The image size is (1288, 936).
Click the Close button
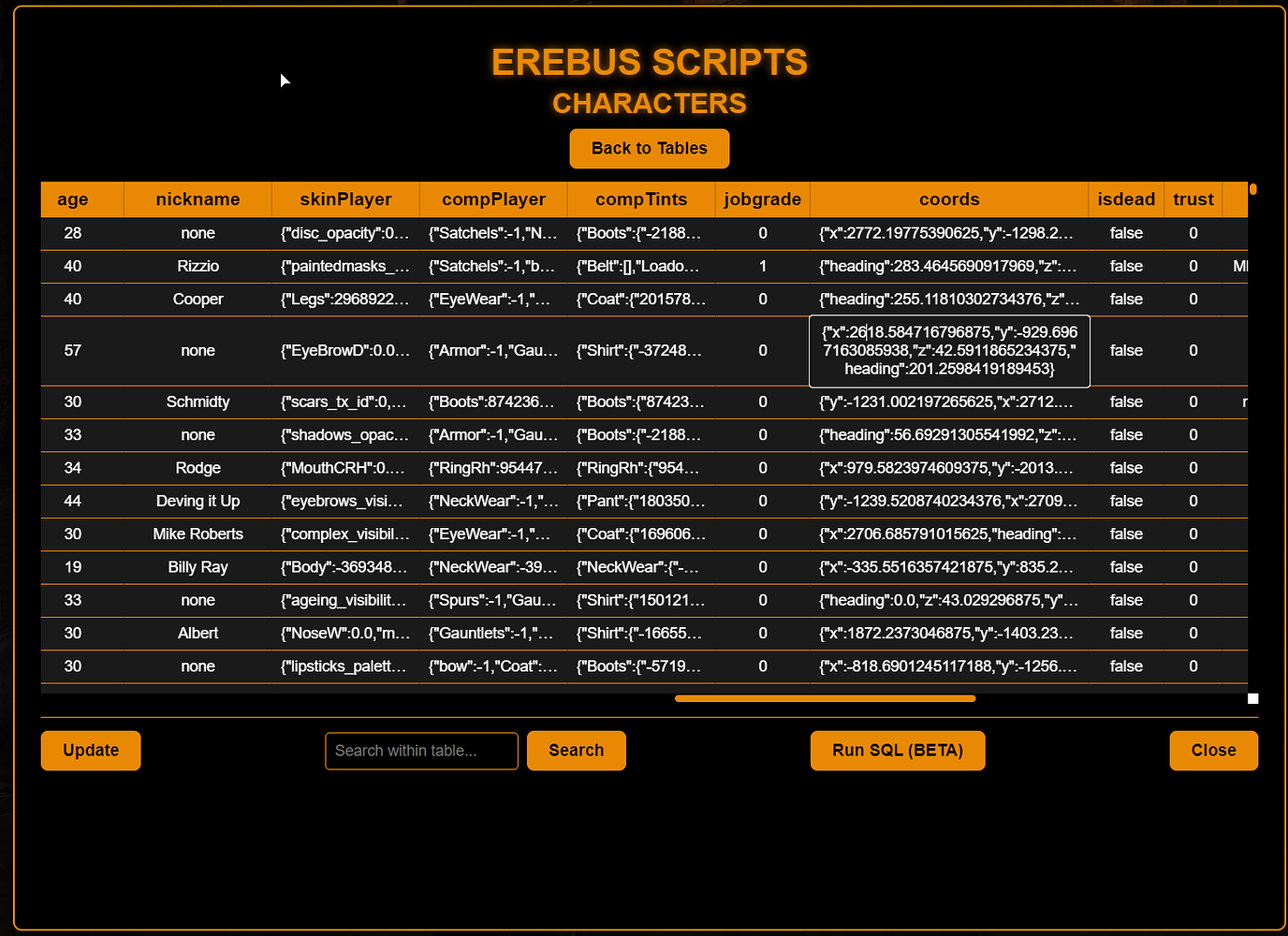pyautogui.click(x=1213, y=750)
